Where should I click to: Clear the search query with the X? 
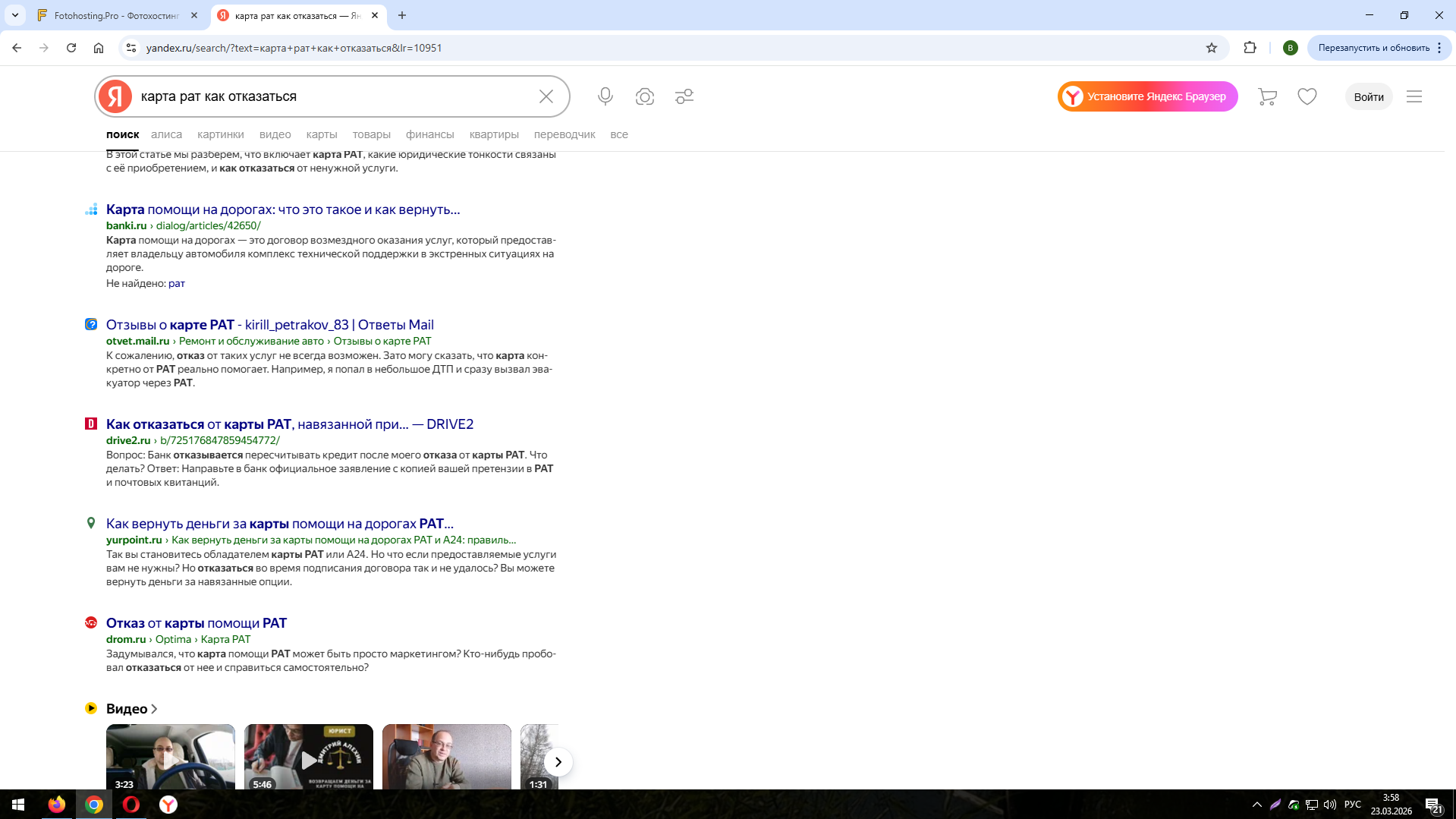click(x=546, y=96)
